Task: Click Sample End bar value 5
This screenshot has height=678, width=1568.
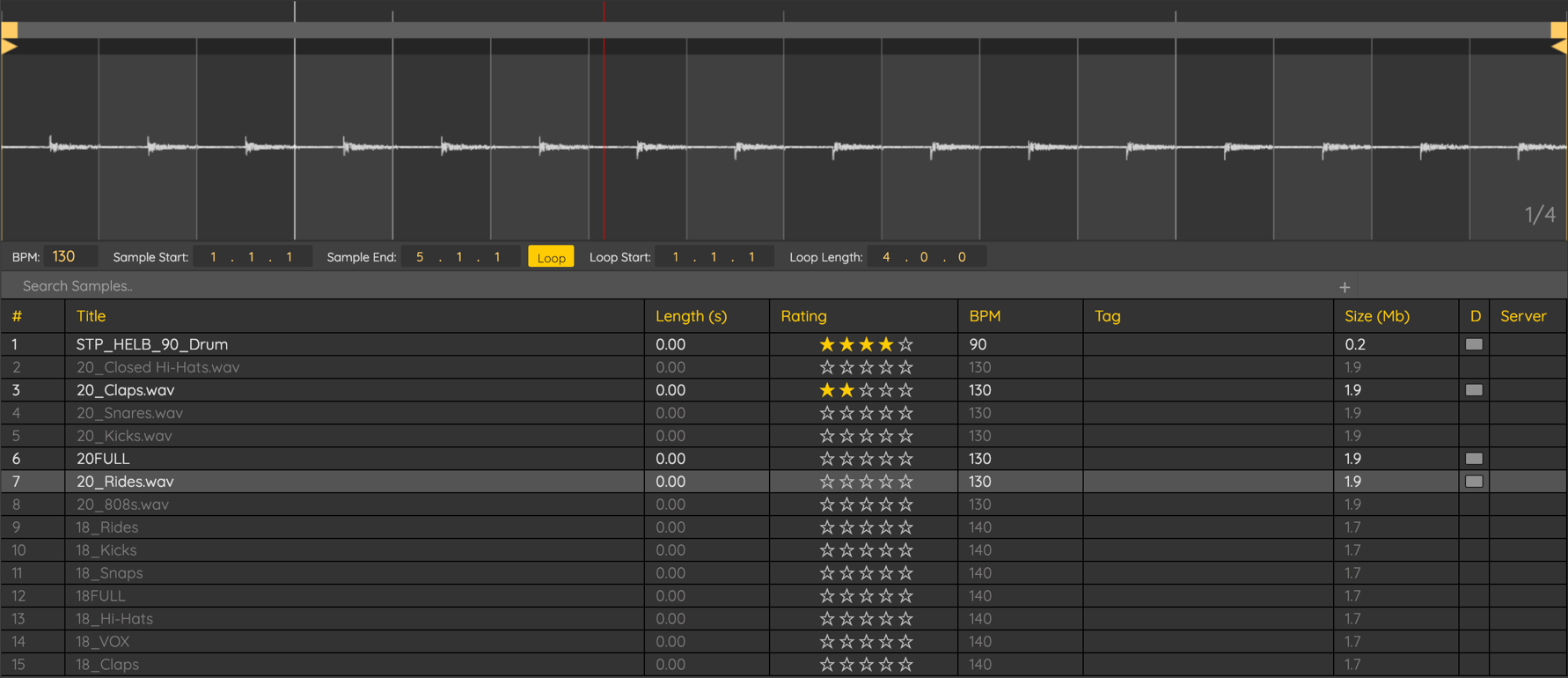Action: tap(420, 257)
